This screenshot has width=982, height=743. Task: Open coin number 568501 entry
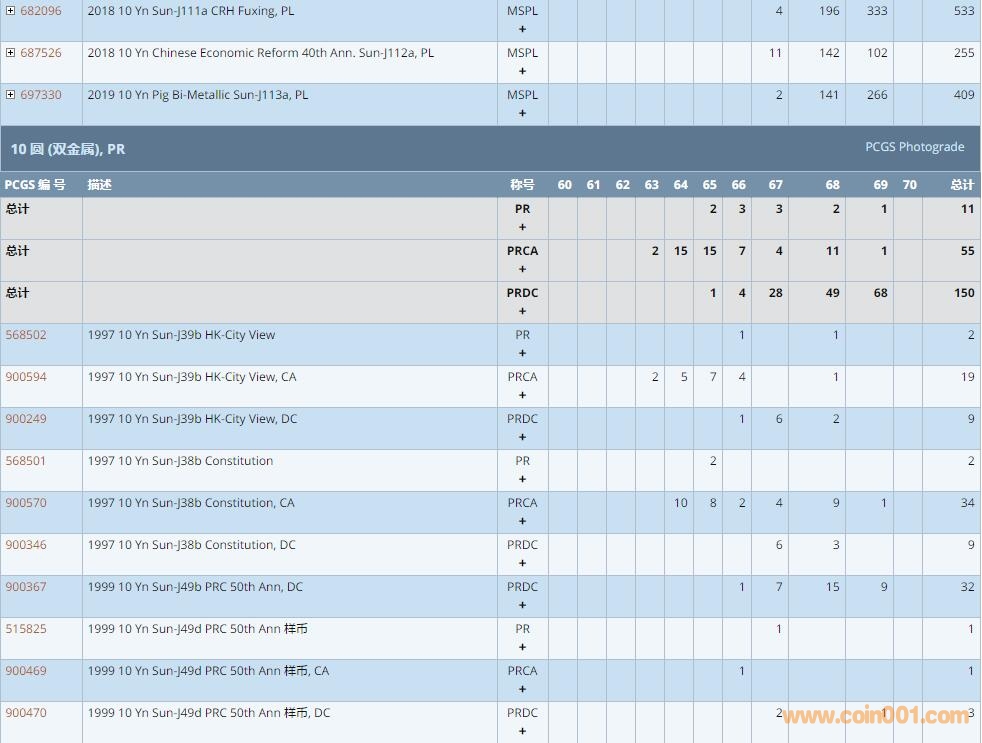[26, 461]
